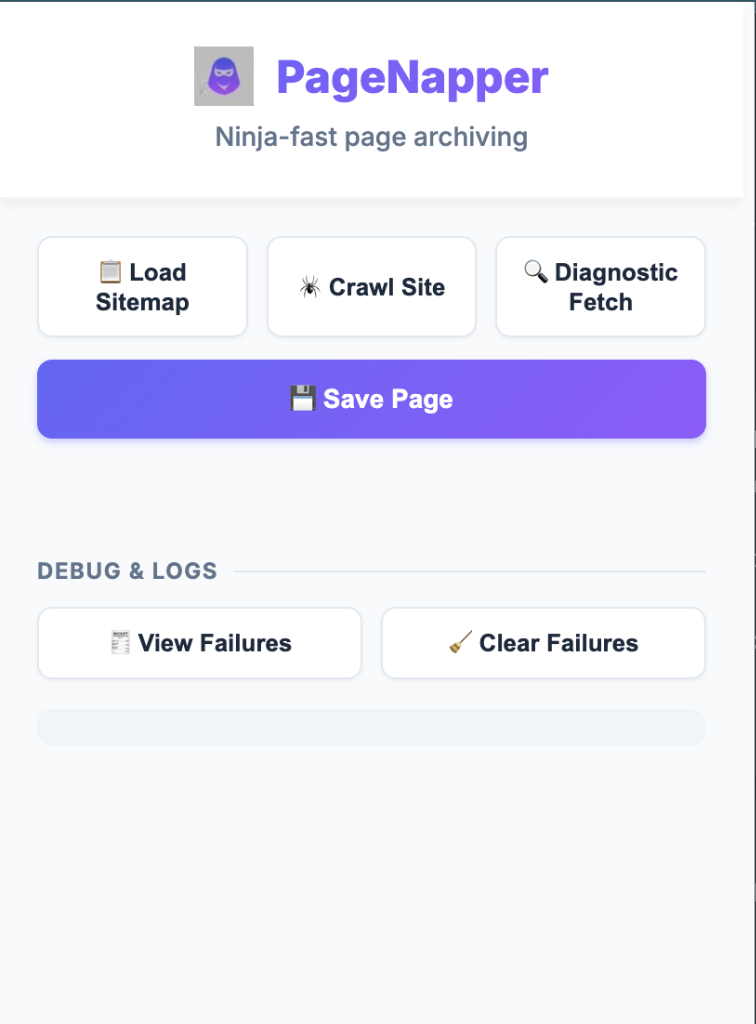Click the DEBUG & LOGS section header
The image size is (756, 1024).
point(128,571)
